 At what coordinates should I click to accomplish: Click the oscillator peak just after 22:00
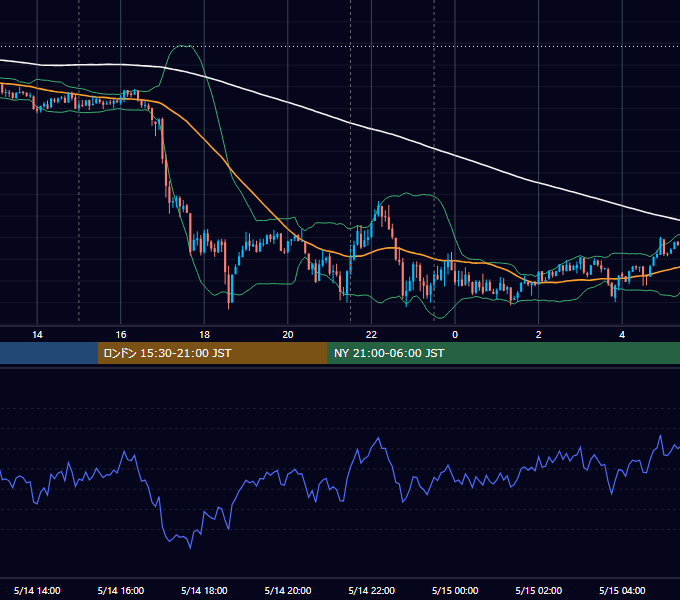point(379,438)
